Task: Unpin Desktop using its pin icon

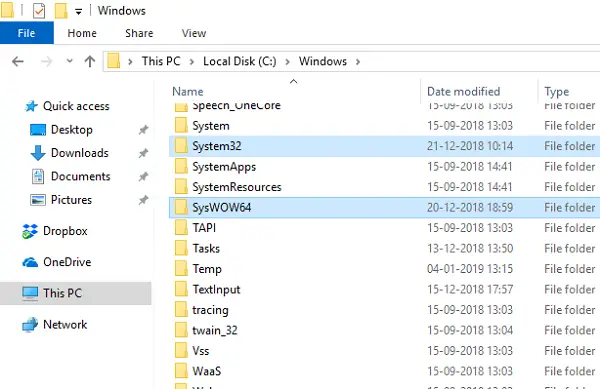Action: (x=143, y=130)
